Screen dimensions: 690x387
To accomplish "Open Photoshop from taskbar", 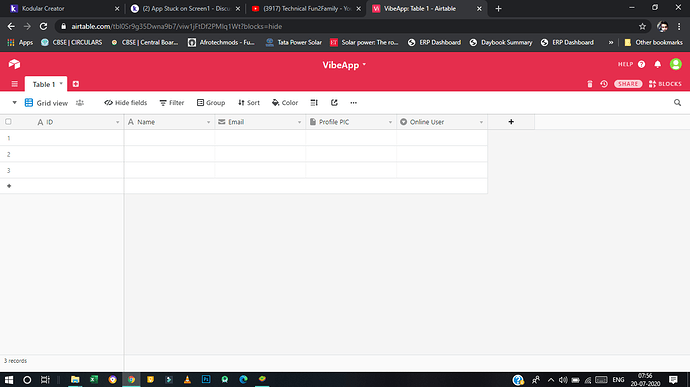I will click(206, 380).
